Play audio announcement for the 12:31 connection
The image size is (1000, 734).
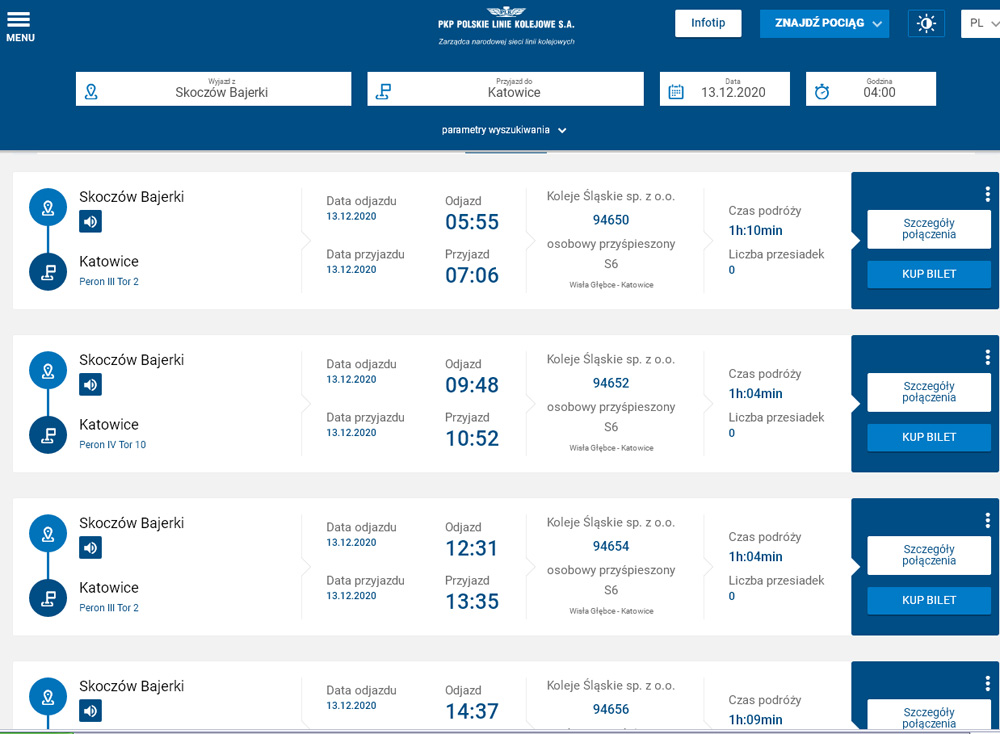pos(91,548)
